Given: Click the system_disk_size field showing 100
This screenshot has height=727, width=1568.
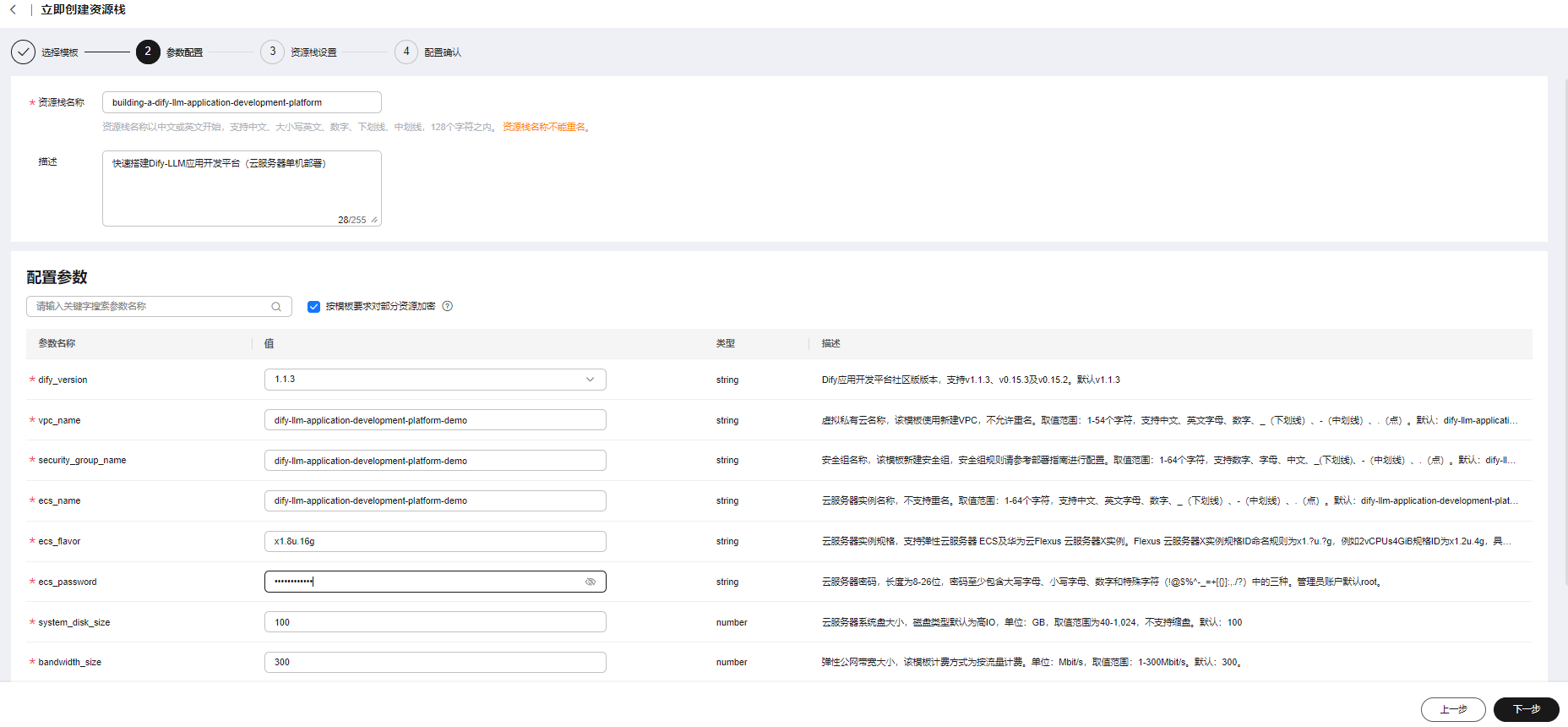Looking at the screenshot, I should pos(435,622).
